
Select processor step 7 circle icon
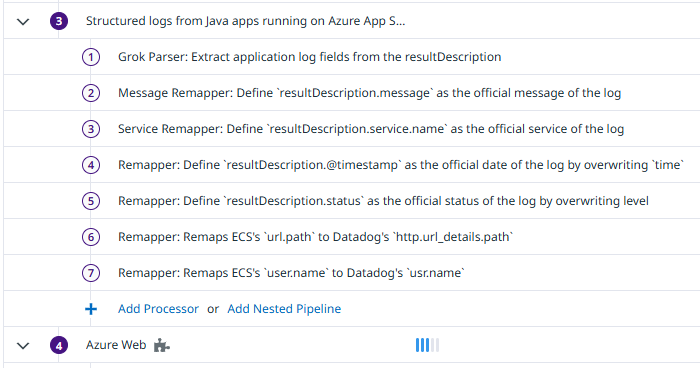(x=91, y=273)
